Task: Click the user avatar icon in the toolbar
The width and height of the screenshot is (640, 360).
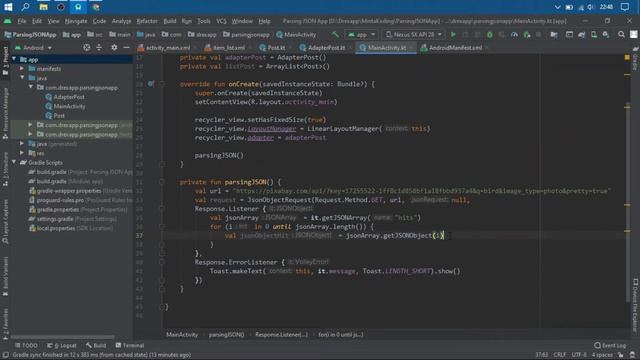Action: tap(633, 35)
